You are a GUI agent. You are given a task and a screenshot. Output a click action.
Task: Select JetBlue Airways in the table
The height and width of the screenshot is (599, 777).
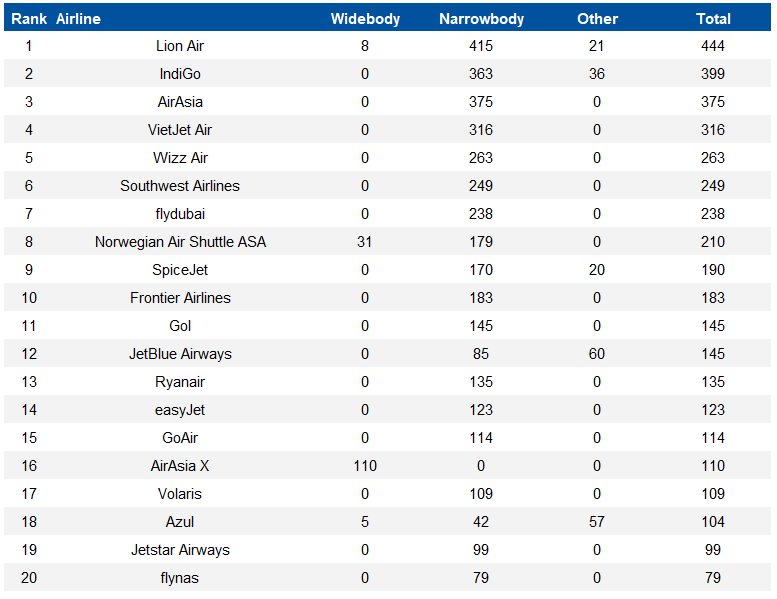click(180, 354)
